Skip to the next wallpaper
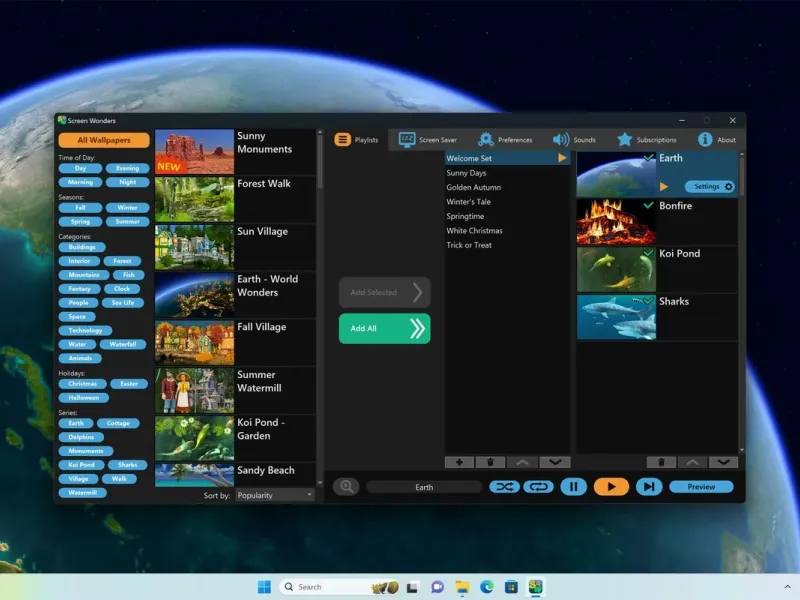Screen dimensions: 800x600 649,487
